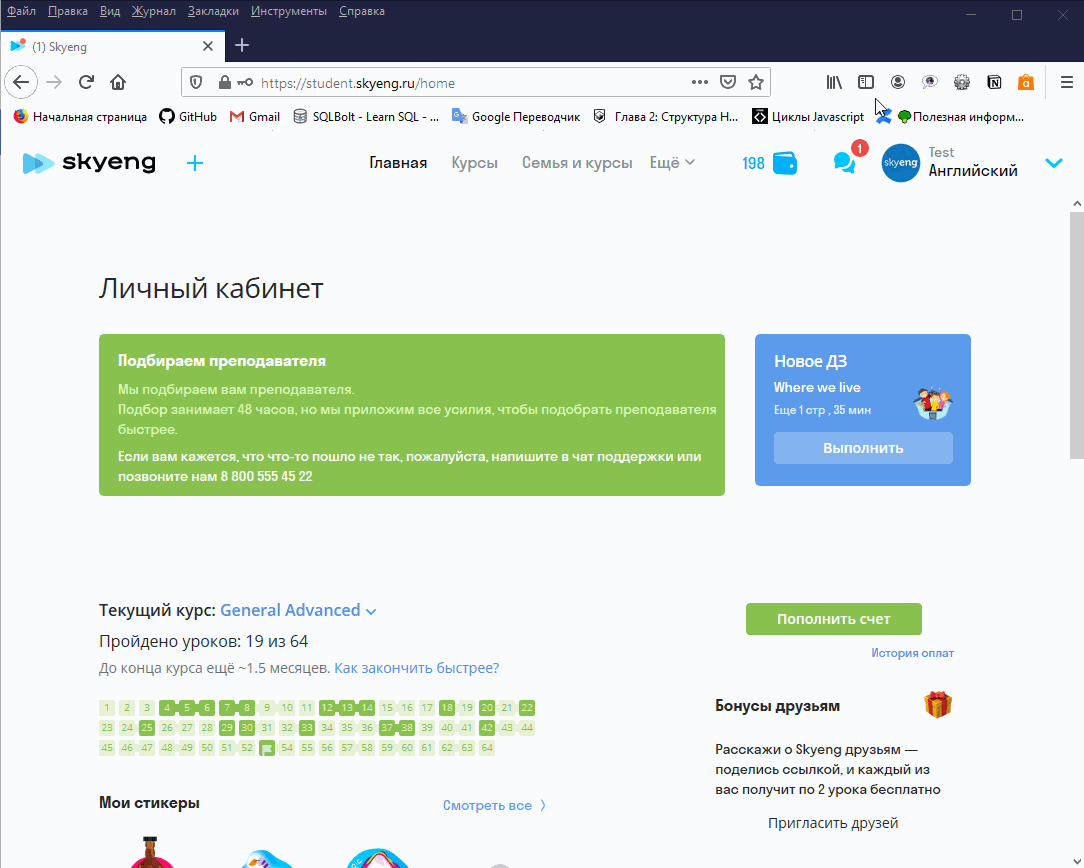Open the Закладки menu
This screenshot has width=1084, height=868.
213,11
